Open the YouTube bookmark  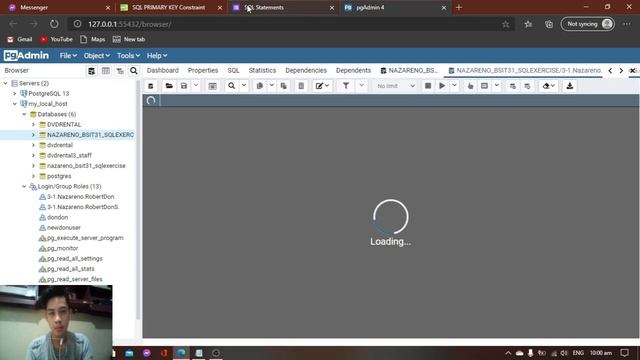(x=56, y=39)
